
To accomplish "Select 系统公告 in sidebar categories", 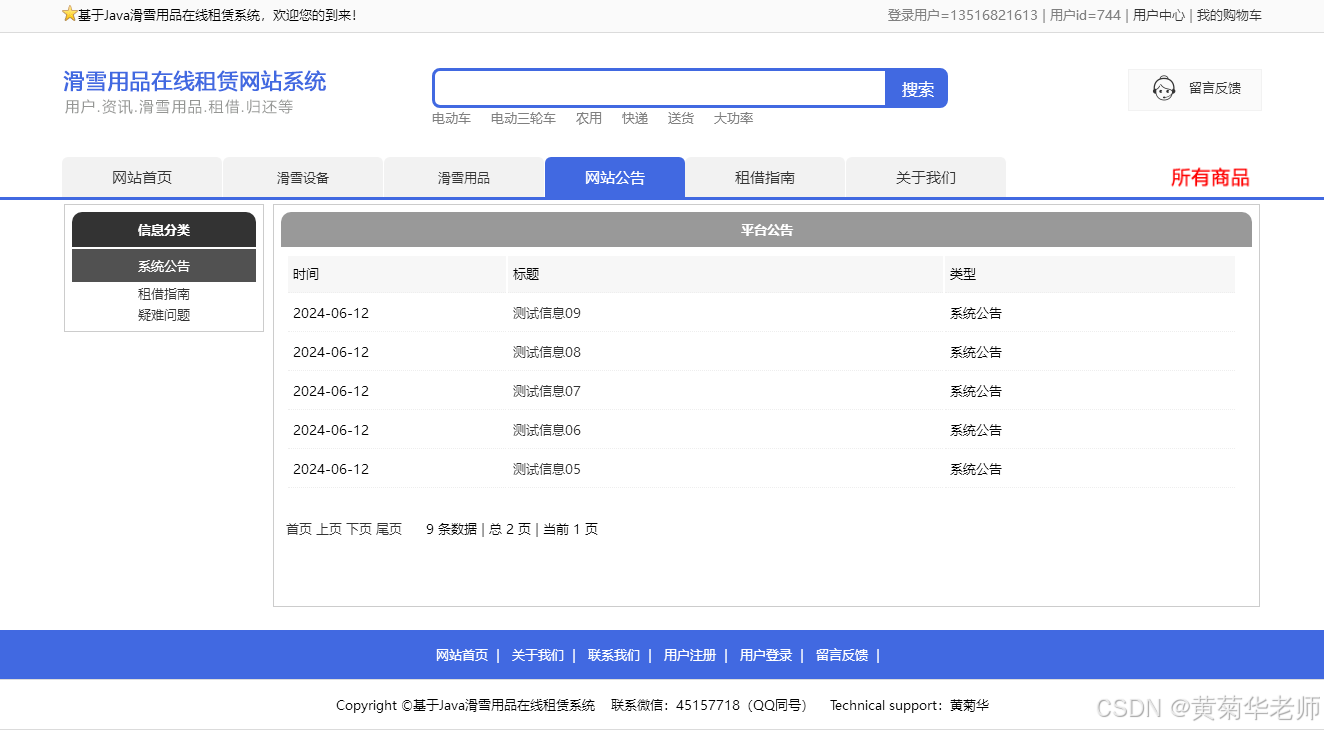I will coord(164,266).
